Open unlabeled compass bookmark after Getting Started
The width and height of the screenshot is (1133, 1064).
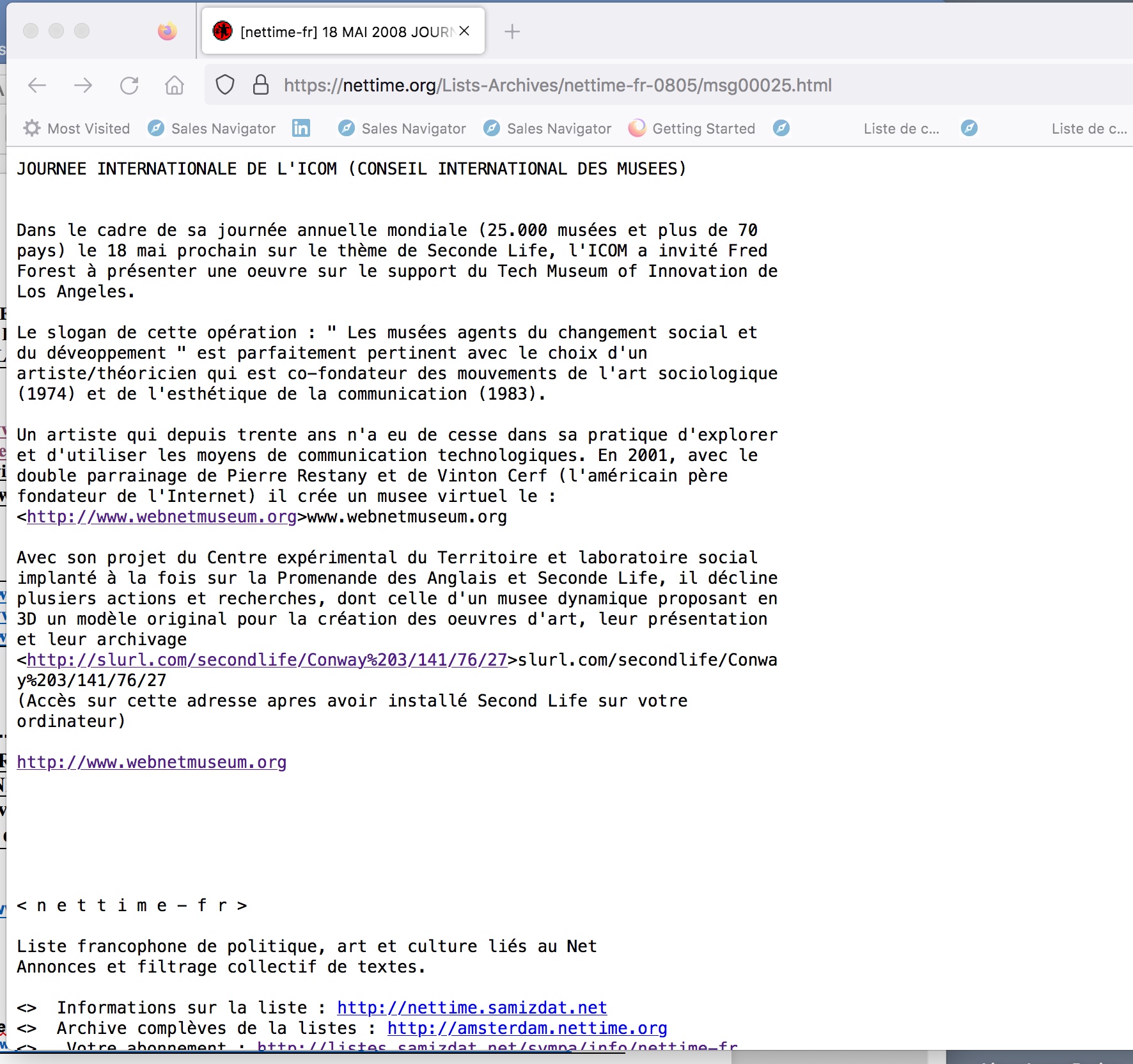point(781,129)
